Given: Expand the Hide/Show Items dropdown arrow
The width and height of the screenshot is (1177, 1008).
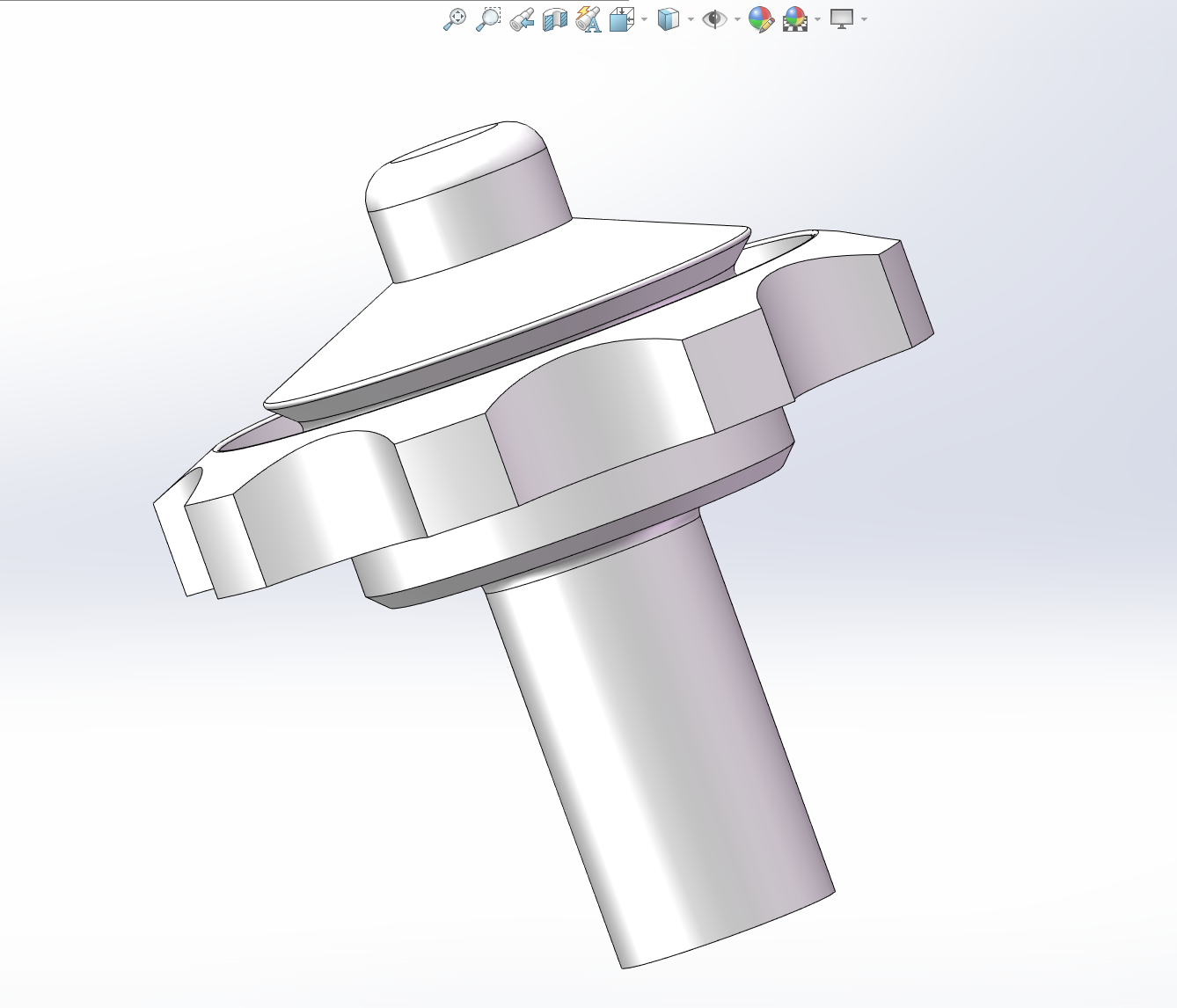Looking at the screenshot, I should pyautogui.click(x=737, y=19).
